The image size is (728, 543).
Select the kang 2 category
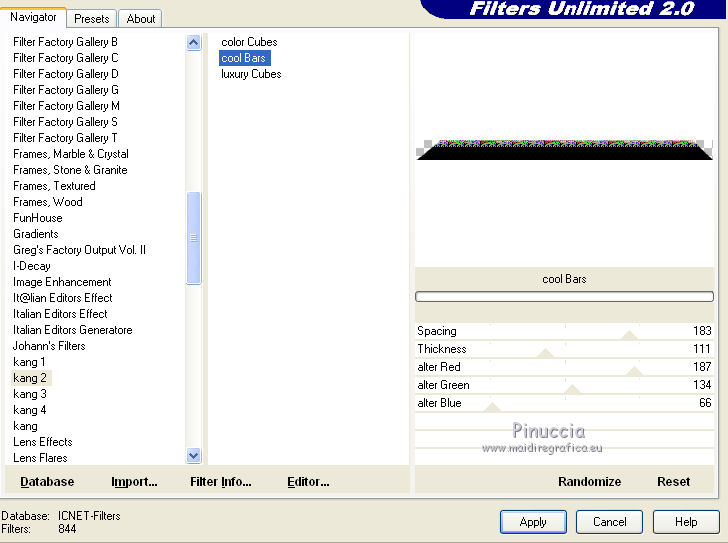(x=30, y=378)
